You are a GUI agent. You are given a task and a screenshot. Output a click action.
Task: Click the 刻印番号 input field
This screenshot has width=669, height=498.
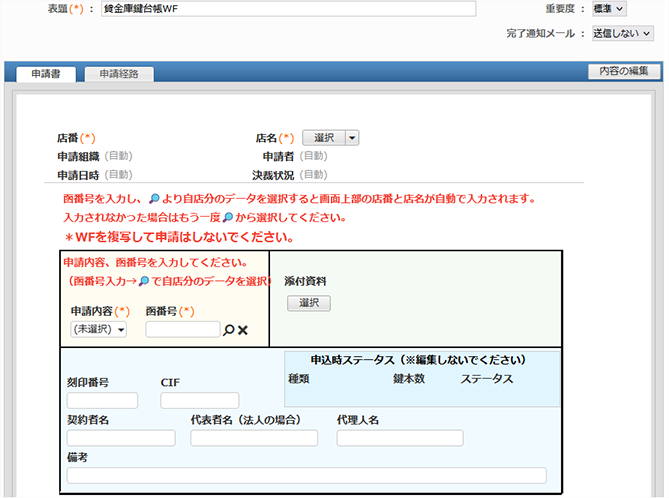click(102, 401)
